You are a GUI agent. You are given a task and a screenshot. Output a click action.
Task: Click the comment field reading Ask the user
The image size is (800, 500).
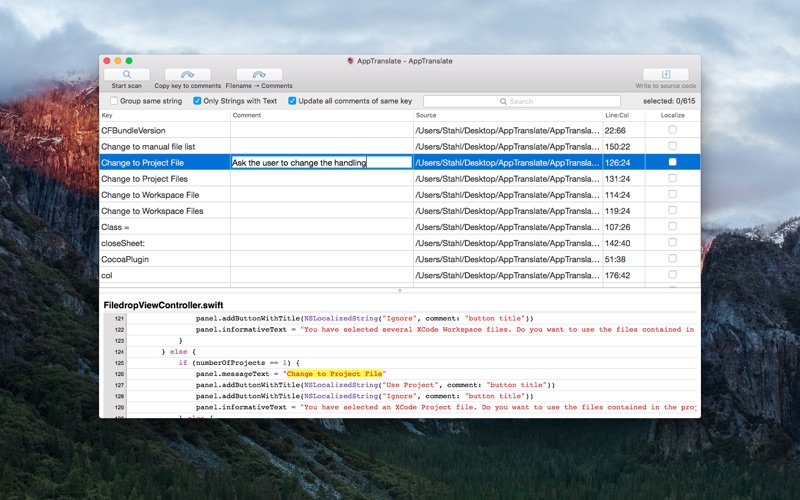click(321, 162)
